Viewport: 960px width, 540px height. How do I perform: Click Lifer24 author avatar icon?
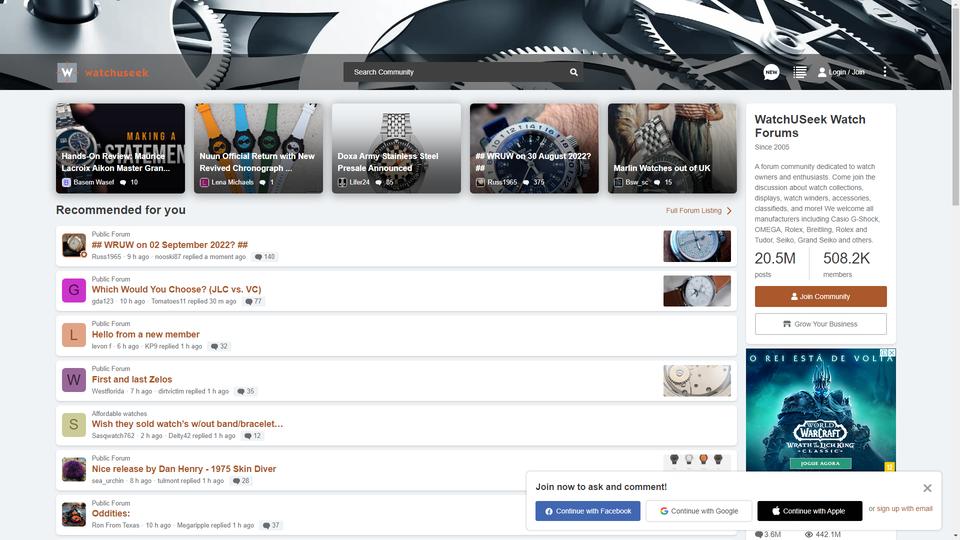coord(342,182)
